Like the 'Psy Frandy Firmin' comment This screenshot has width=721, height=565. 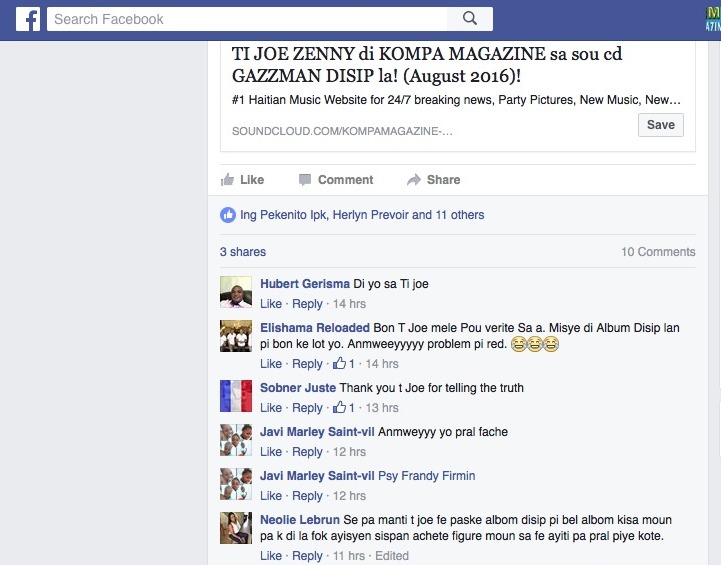[271, 496]
